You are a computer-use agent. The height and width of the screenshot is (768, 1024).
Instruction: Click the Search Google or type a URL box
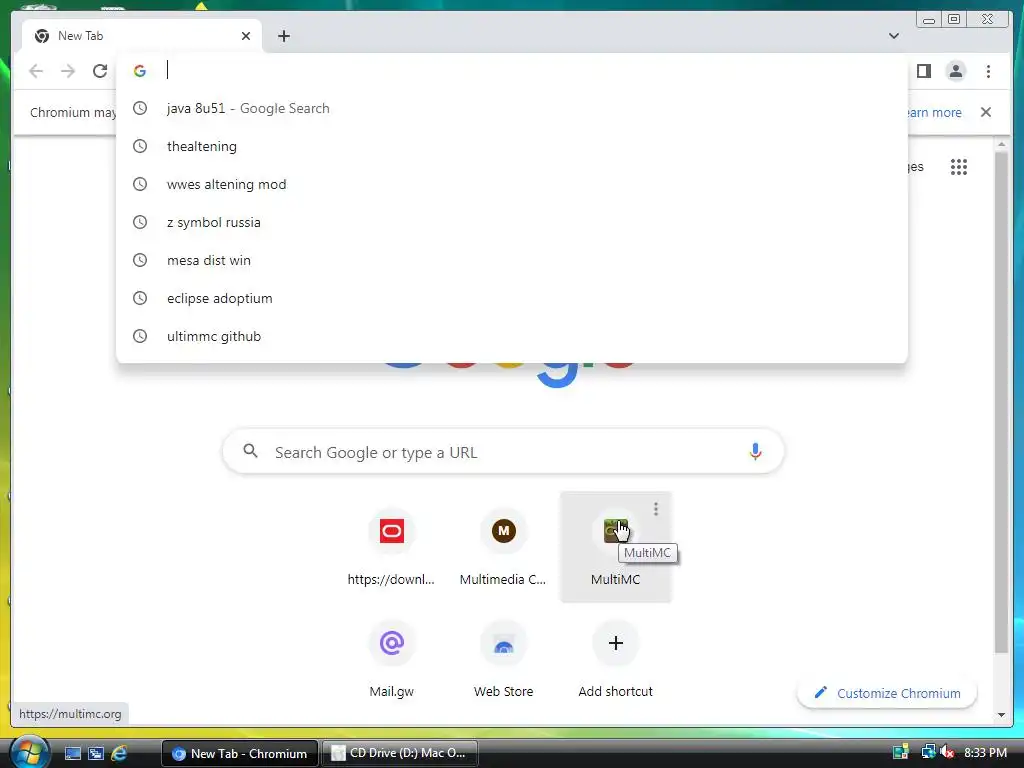(503, 452)
